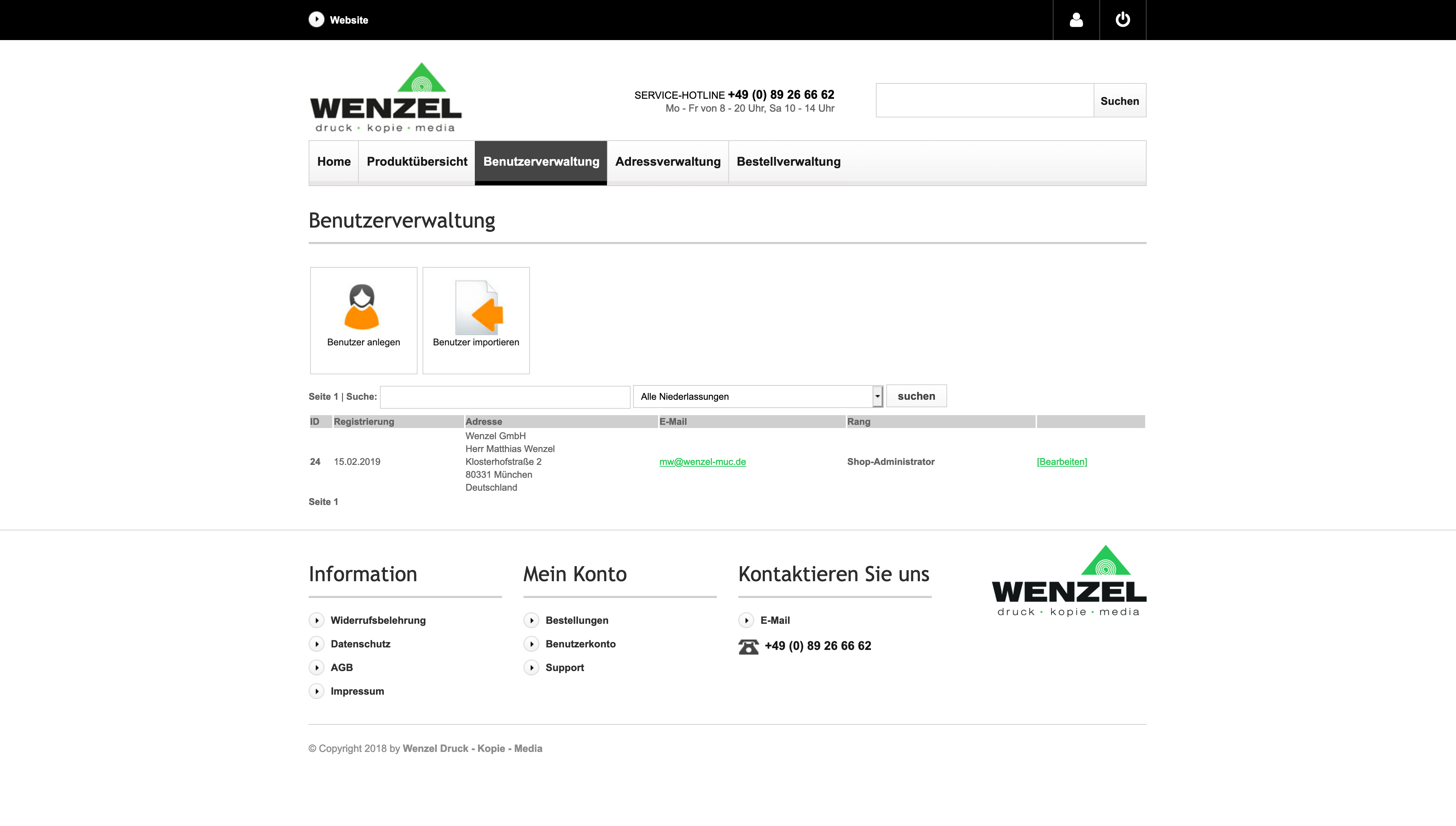Image resolution: width=1456 pixels, height=826 pixels.
Task: Expand the branch filter selector arrow
Action: 877,396
